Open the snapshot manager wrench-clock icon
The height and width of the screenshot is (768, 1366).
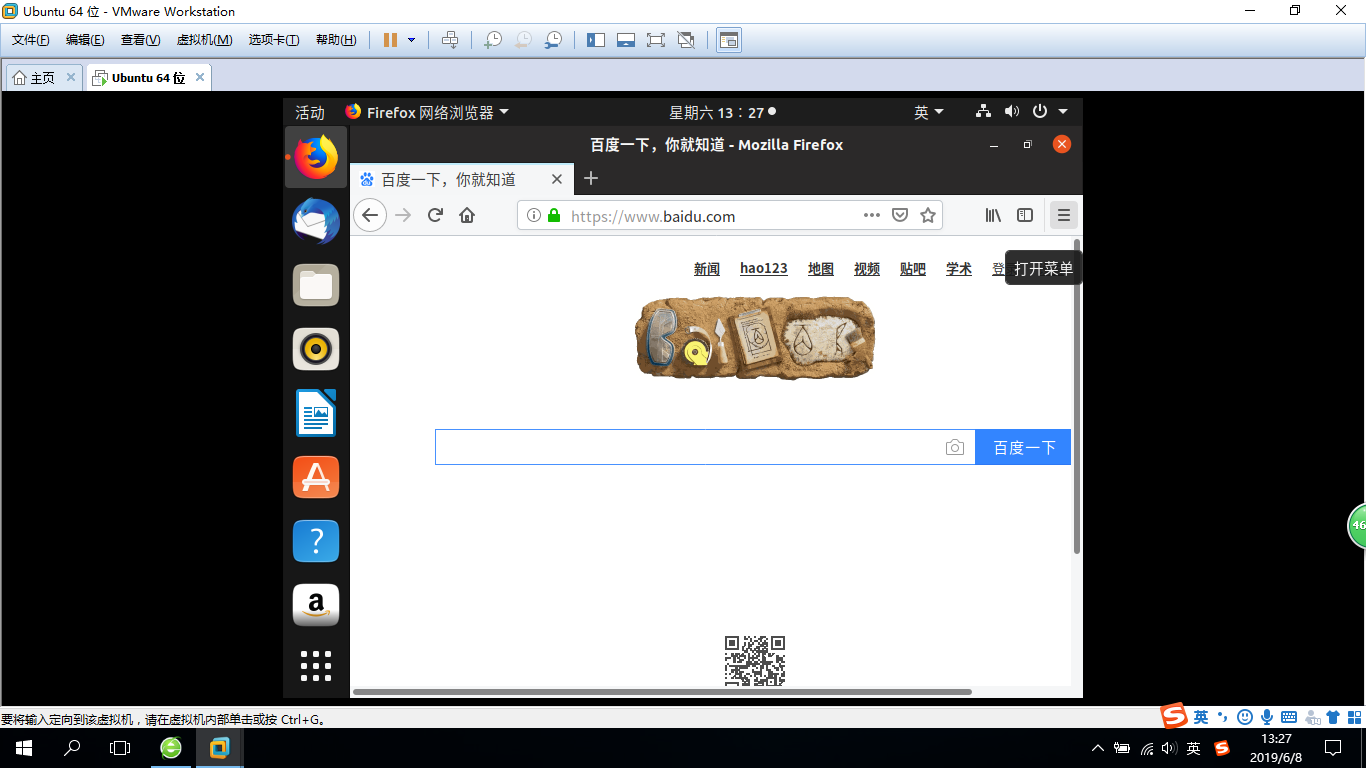[x=553, y=40]
